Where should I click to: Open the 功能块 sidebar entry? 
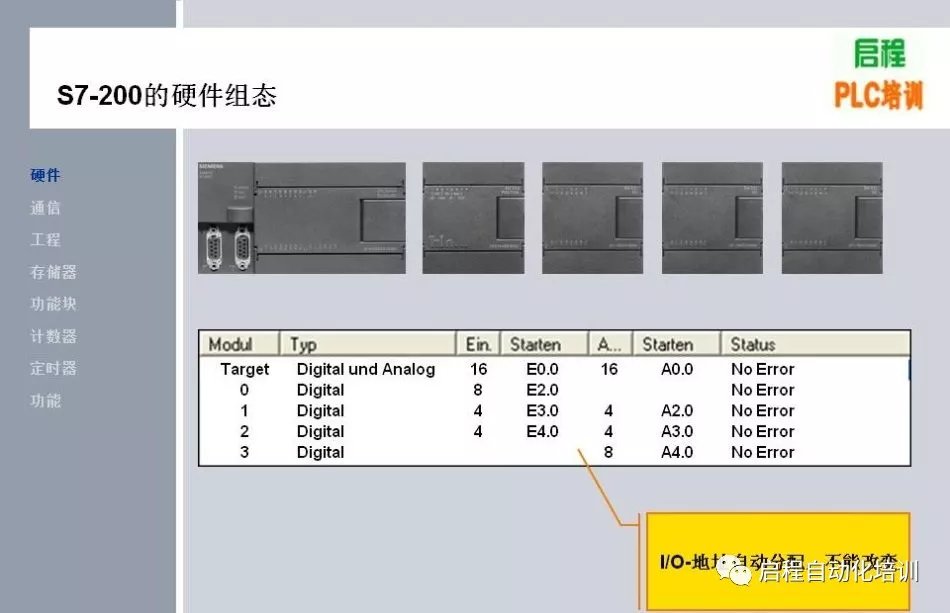[53, 304]
